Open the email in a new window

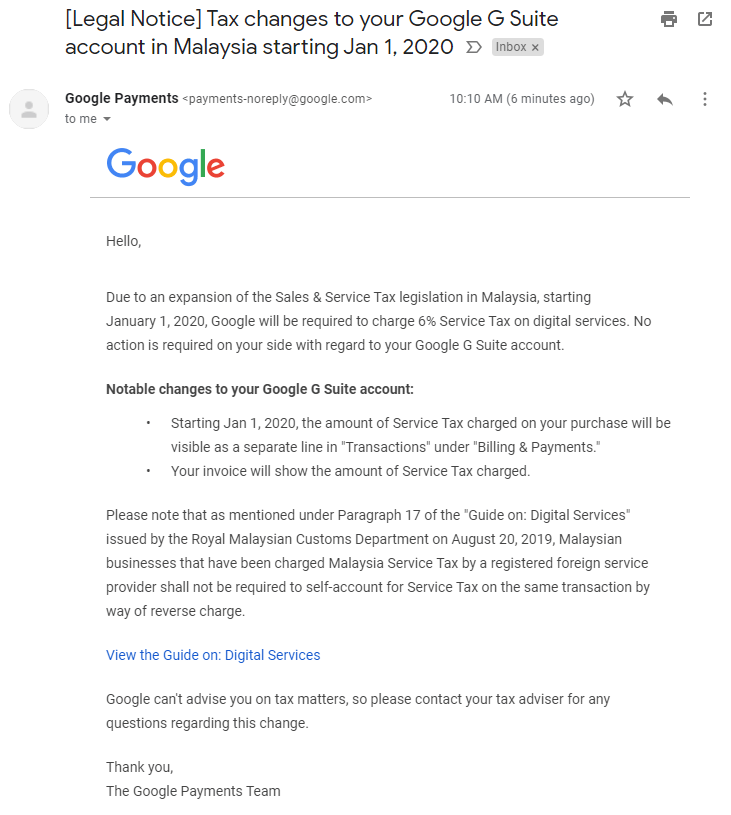(x=704, y=19)
